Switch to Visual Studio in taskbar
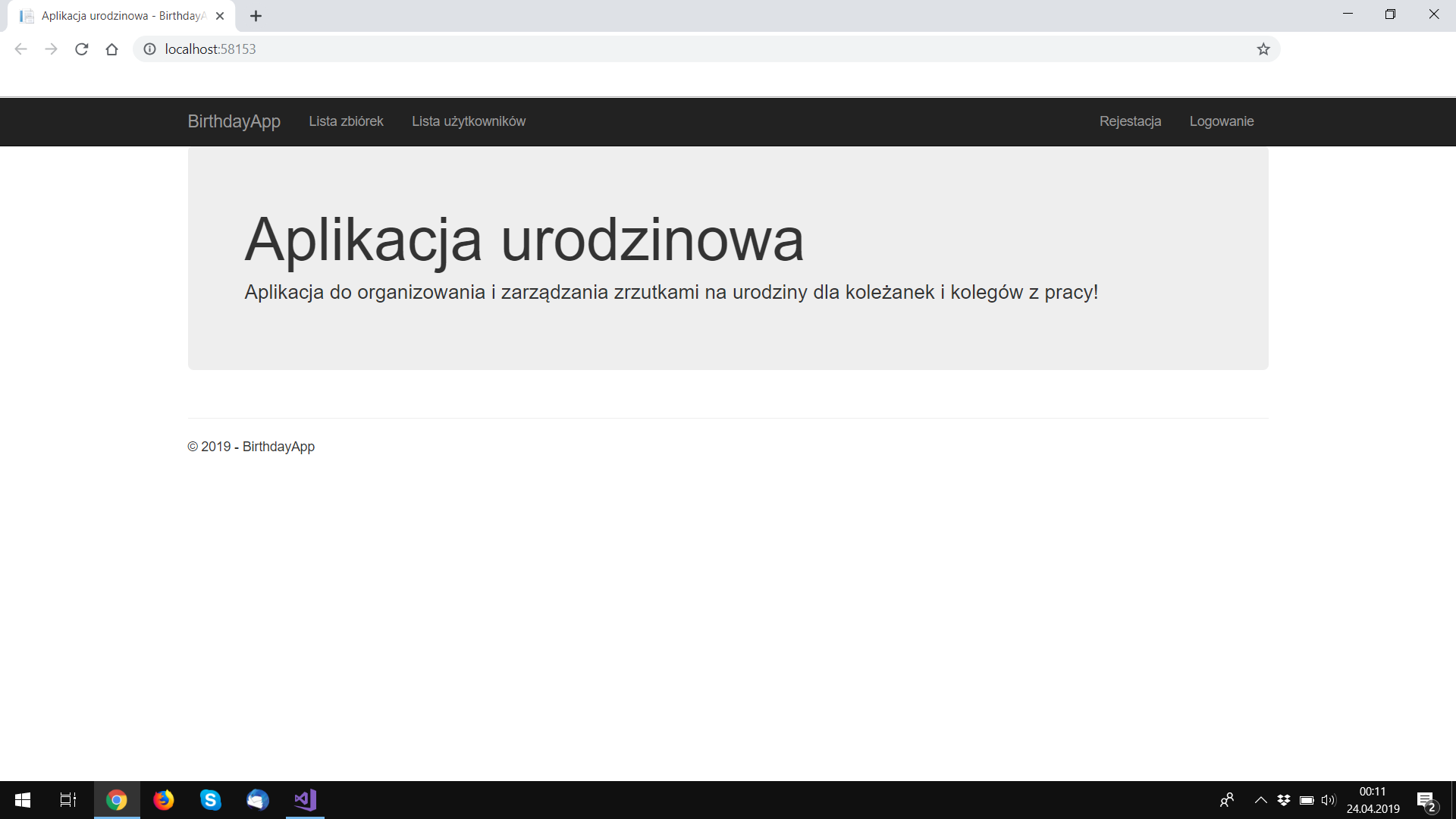The image size is (1456, 819). tap(305, 800)
